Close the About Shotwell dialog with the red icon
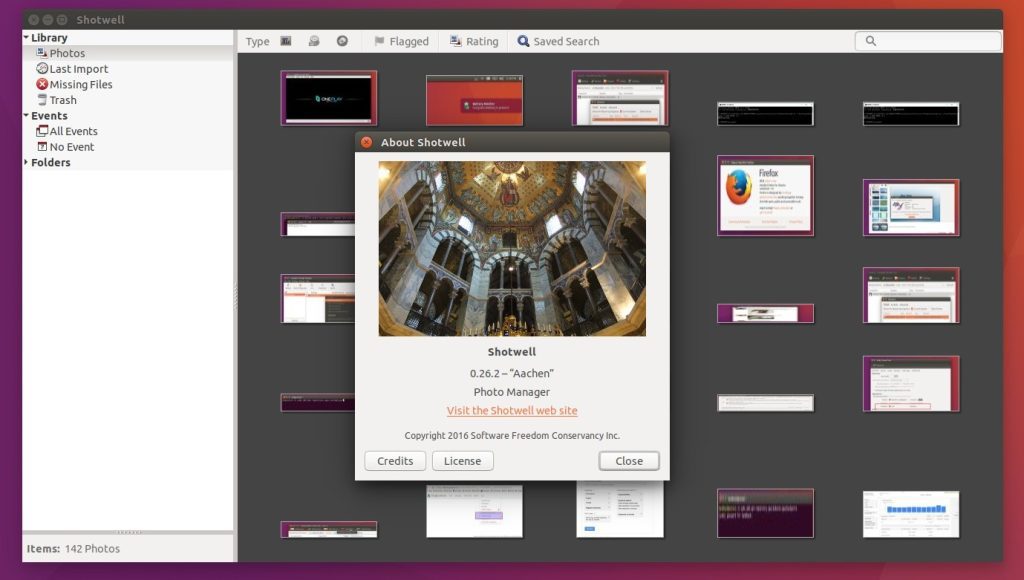This screenshot has width=1024, height=580. (366, 142)
